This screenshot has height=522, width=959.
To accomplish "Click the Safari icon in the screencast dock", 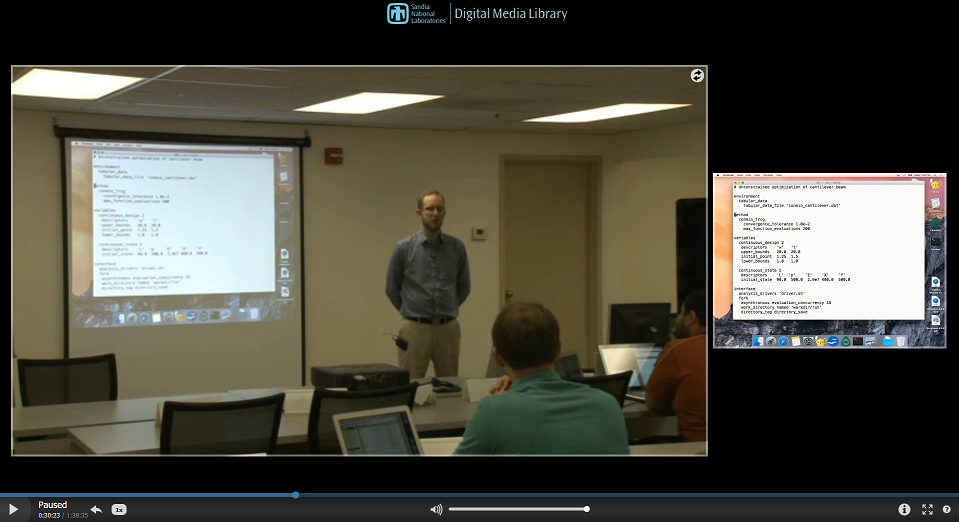I will (x=785, y=341).
